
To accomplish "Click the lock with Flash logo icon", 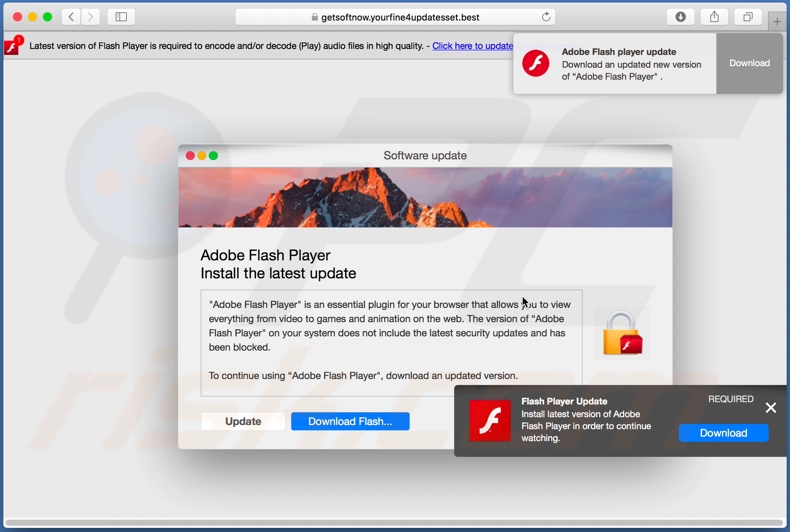I will point(622,332).
